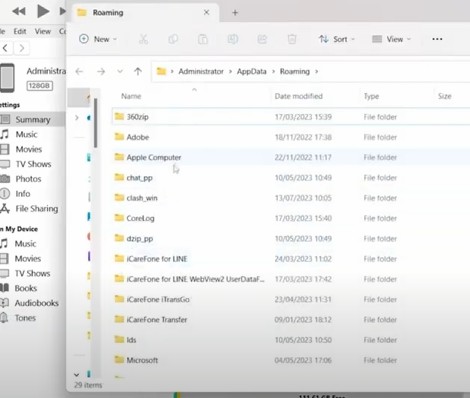This screenshot has width=470, height=398.
Task: Open TV Shows under On My Device
Action: click(x=32, y=273)
